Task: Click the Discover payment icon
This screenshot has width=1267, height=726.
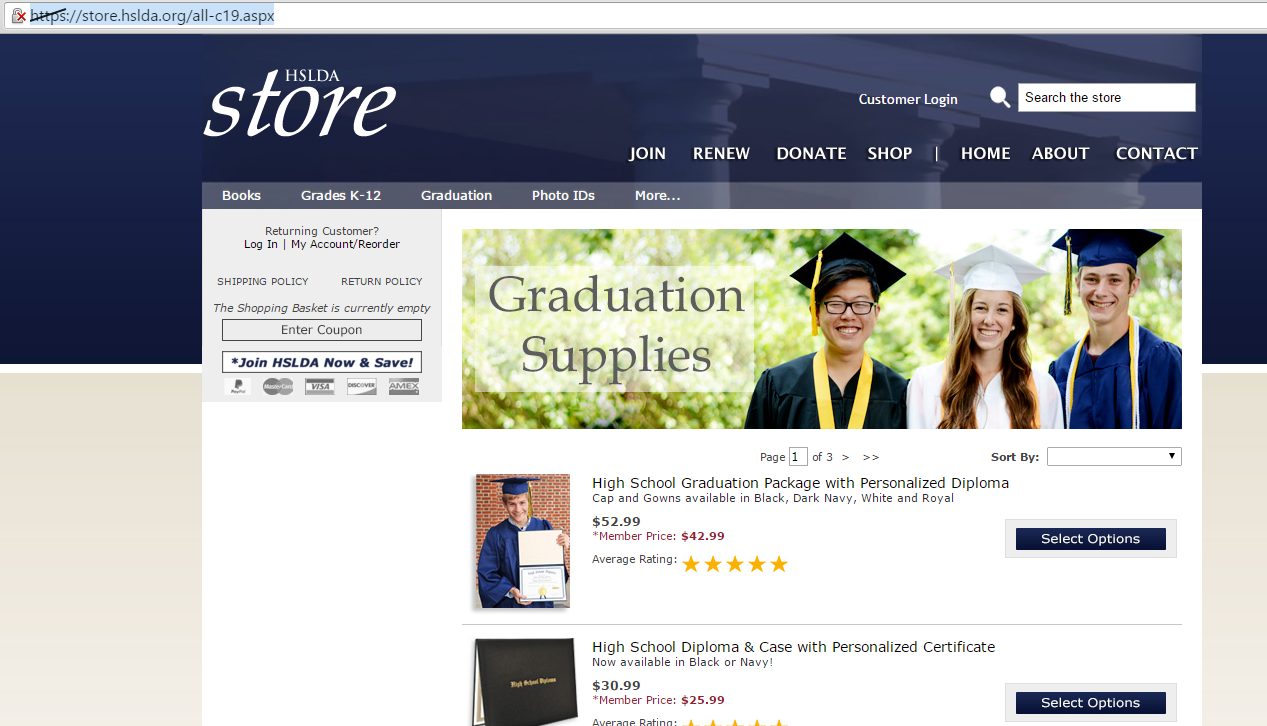Action: click(362, 387)
